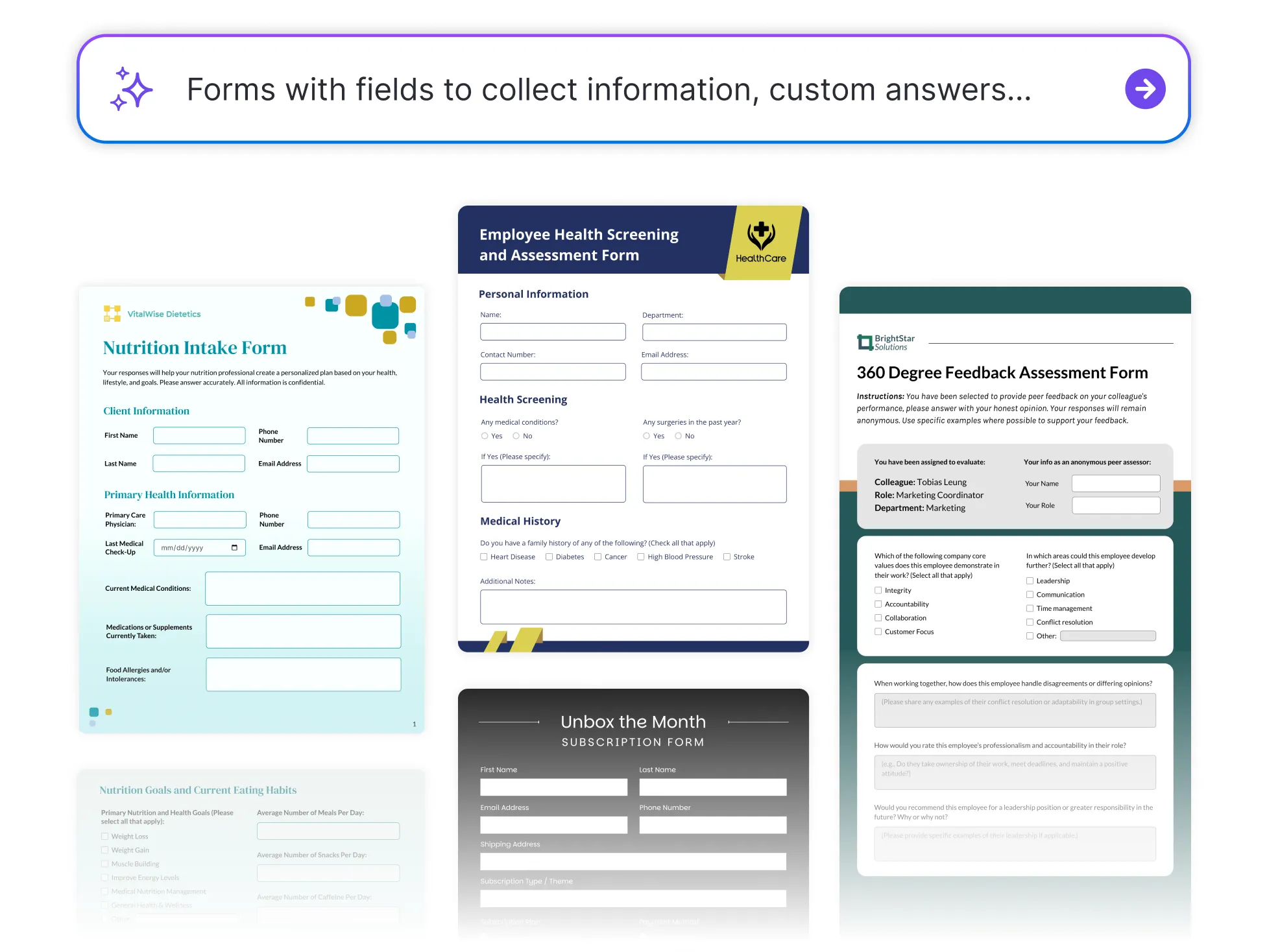Open the Nutrition Intake Form template
This screenshot has width=1267, height=952.
pyautogui.click(x=195, y=348)
